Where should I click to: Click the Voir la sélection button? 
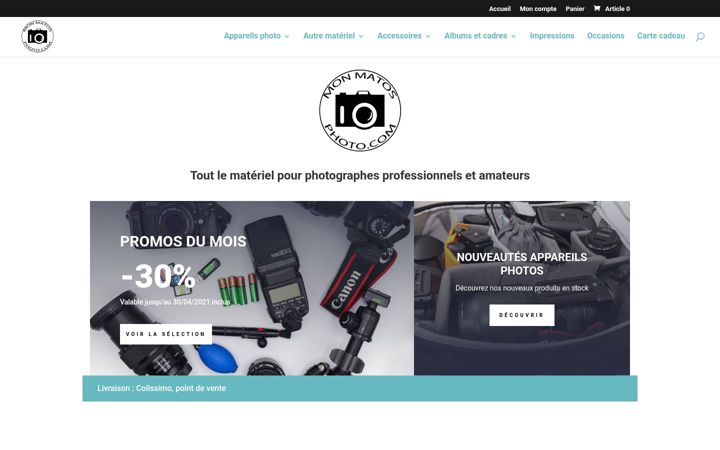point(166,334)
